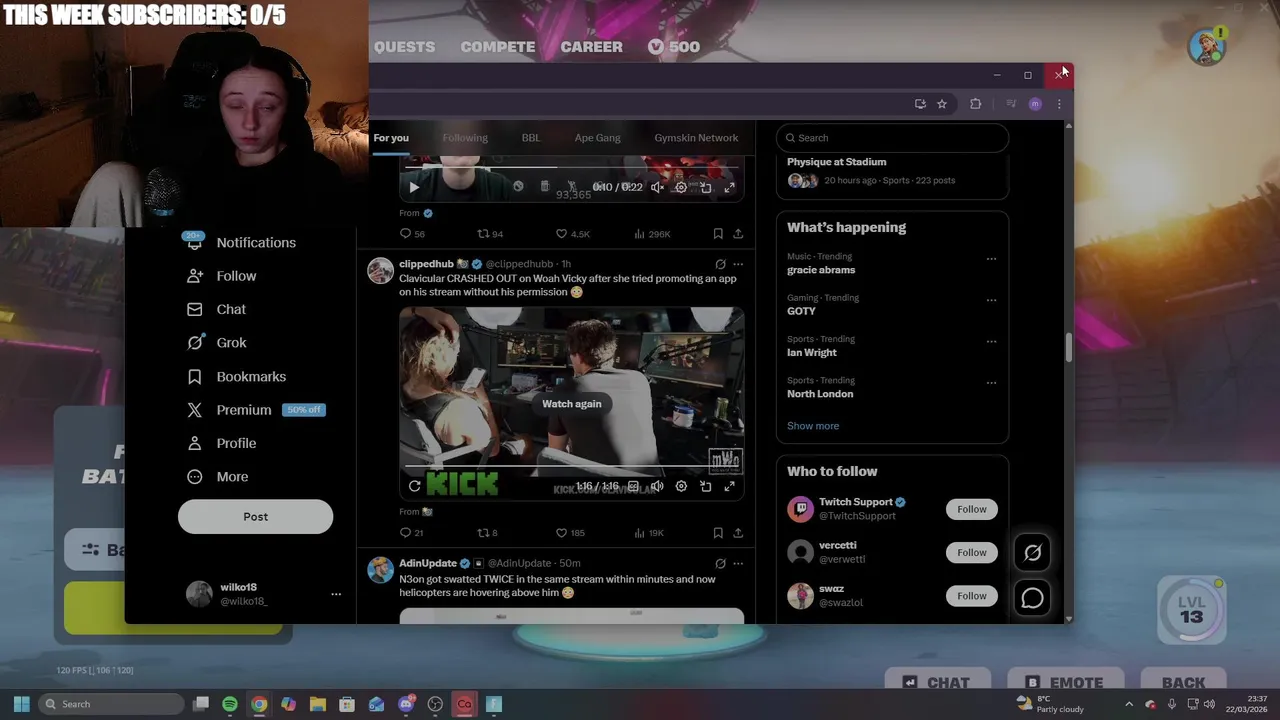The image size is (1280, 720).
Task: Open Chrome three-dot menu
Action: point(1059,104)
